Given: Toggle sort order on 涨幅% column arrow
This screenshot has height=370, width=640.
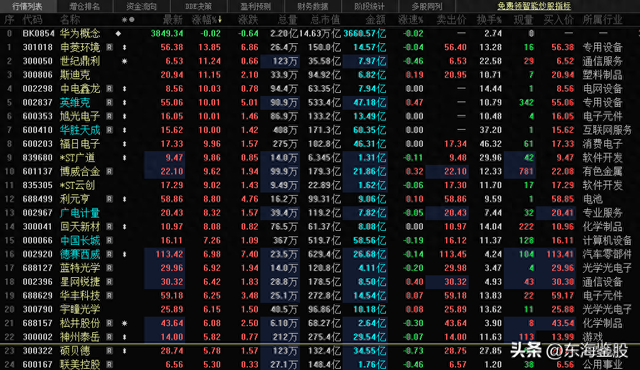Looking at the screenshot, I should [x=220, y=20].
